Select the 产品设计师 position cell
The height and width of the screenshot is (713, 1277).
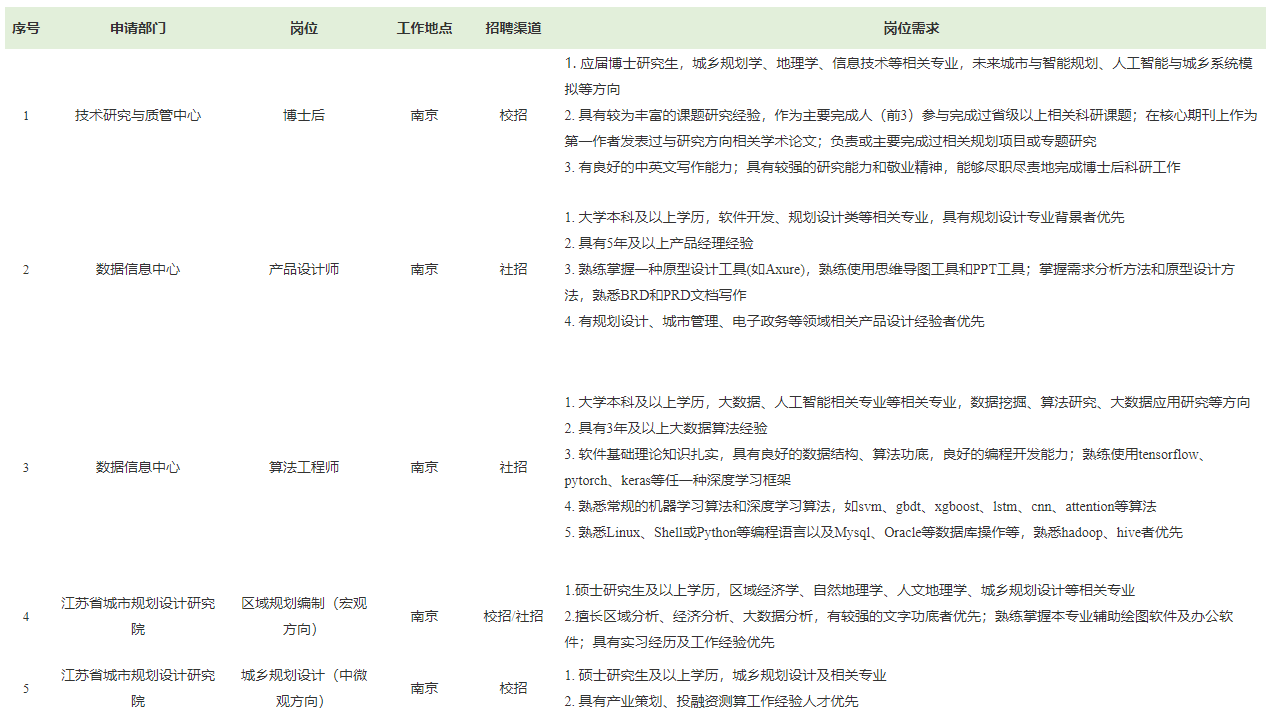click(304, 269)
